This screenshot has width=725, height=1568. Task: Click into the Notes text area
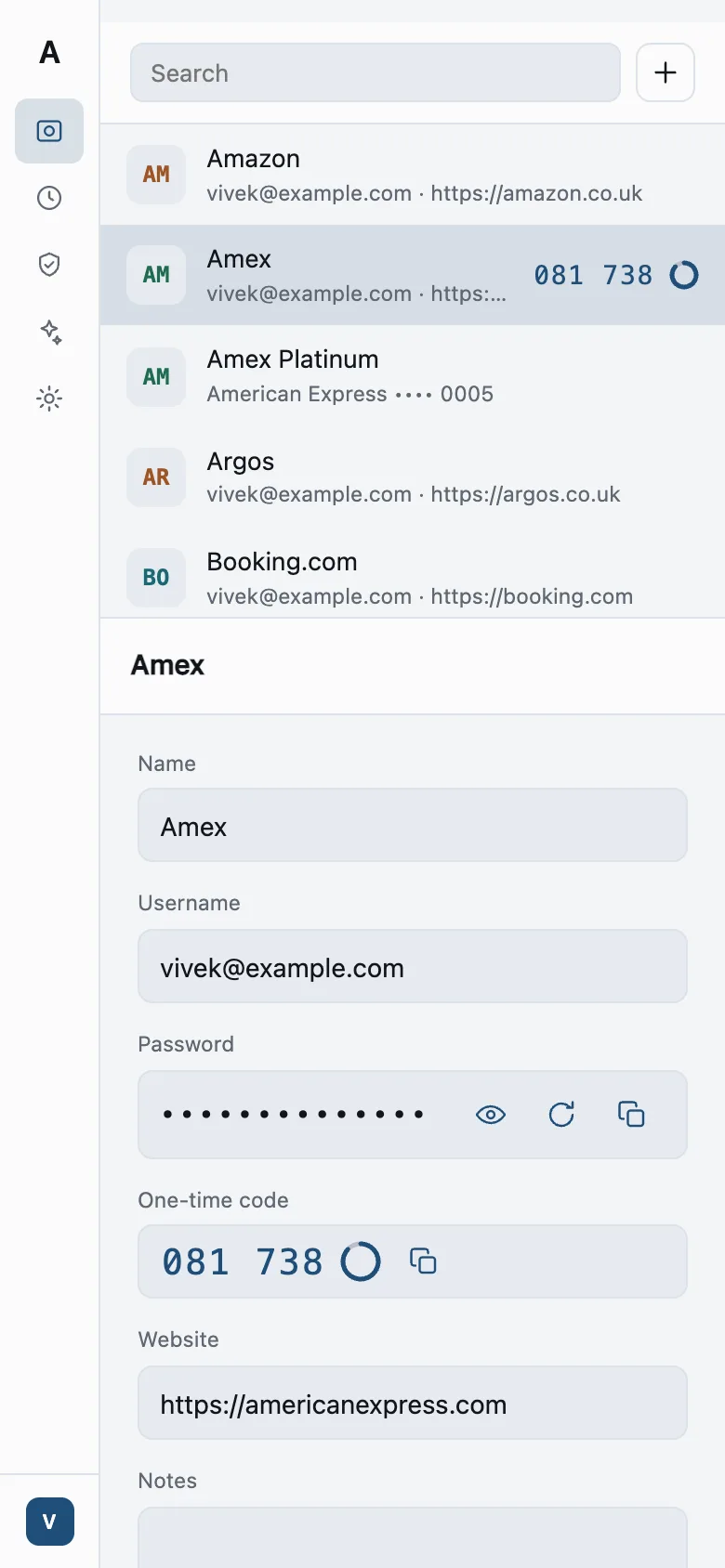[413, 1537]
